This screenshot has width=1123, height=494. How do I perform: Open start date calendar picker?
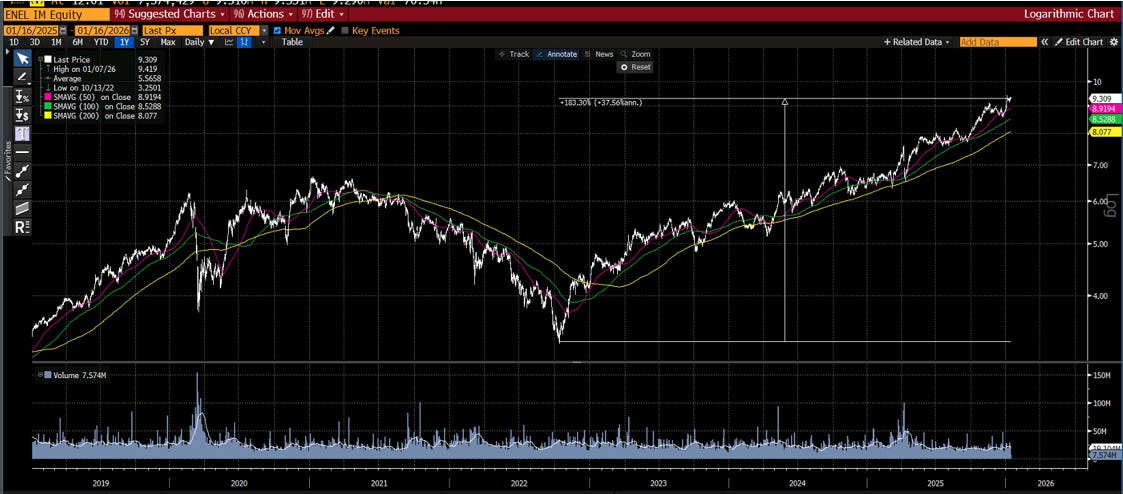[63, 31]
